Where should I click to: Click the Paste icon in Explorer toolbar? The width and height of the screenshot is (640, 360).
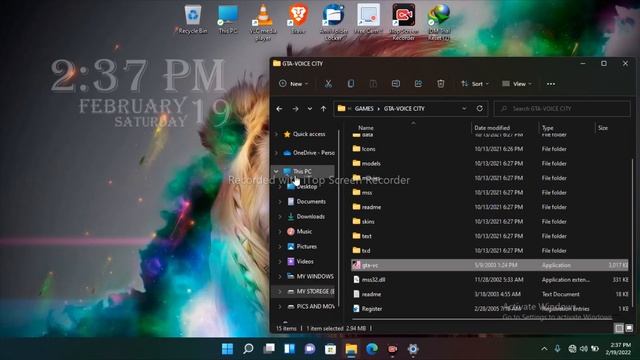pyautogui.click(x=373, y=84)
